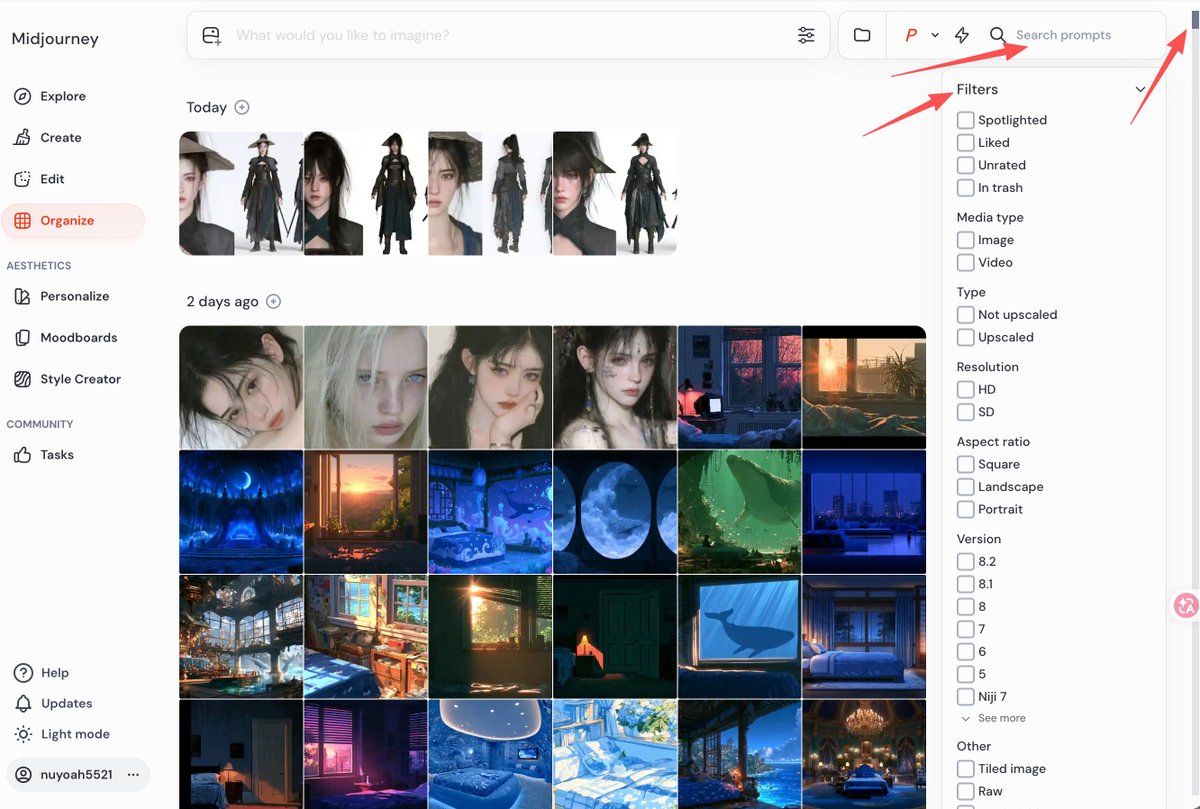Check the Video media type filter
1200x809 pixels.
(965, 262)
